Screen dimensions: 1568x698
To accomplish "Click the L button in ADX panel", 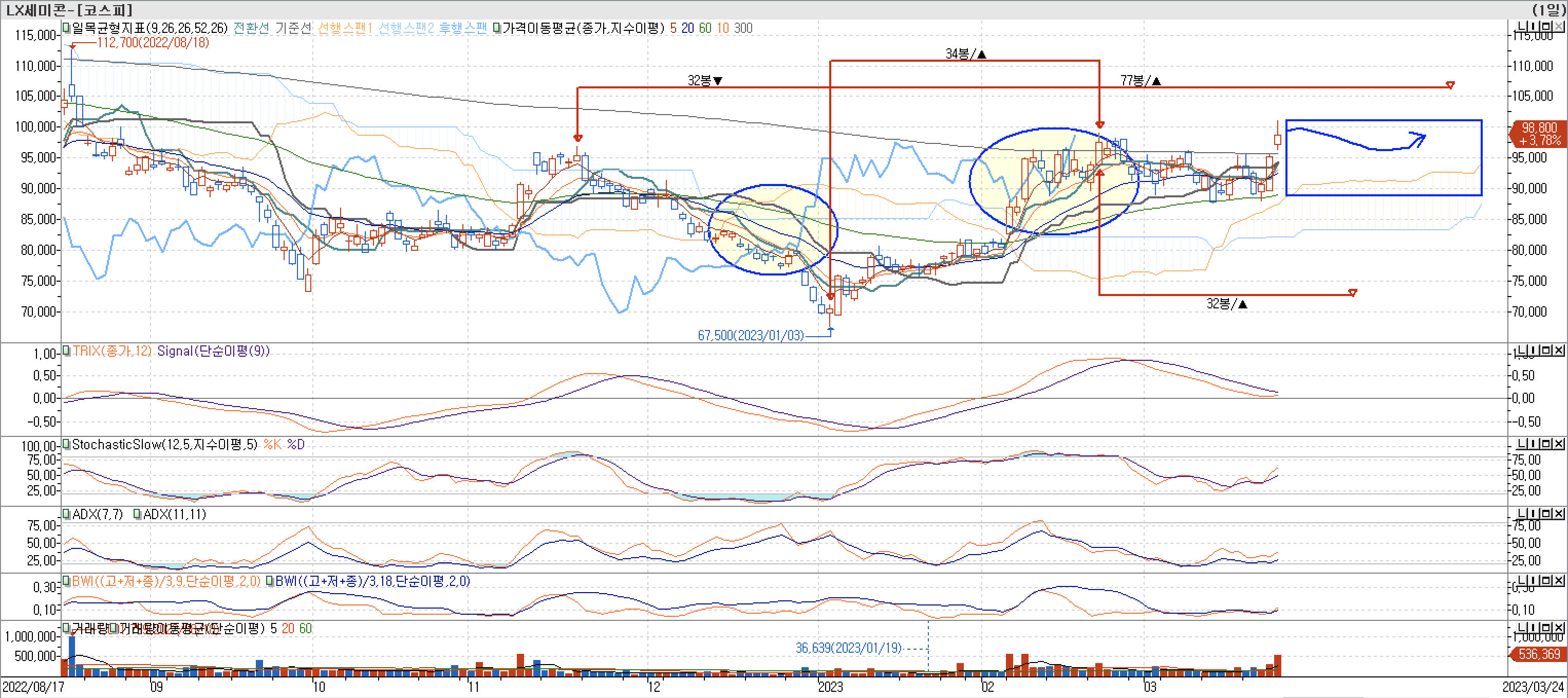I will tap(1521, 513).
